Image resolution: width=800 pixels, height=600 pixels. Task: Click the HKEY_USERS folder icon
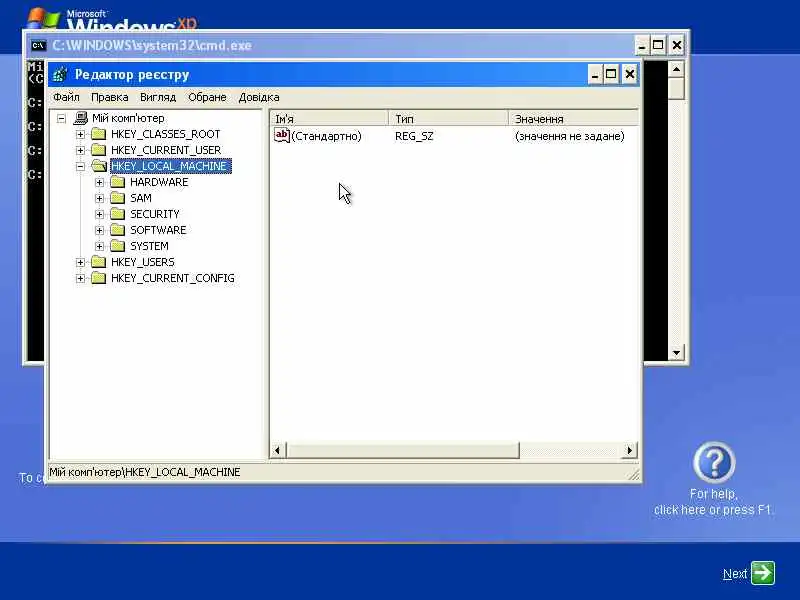[x=98, y=262]
